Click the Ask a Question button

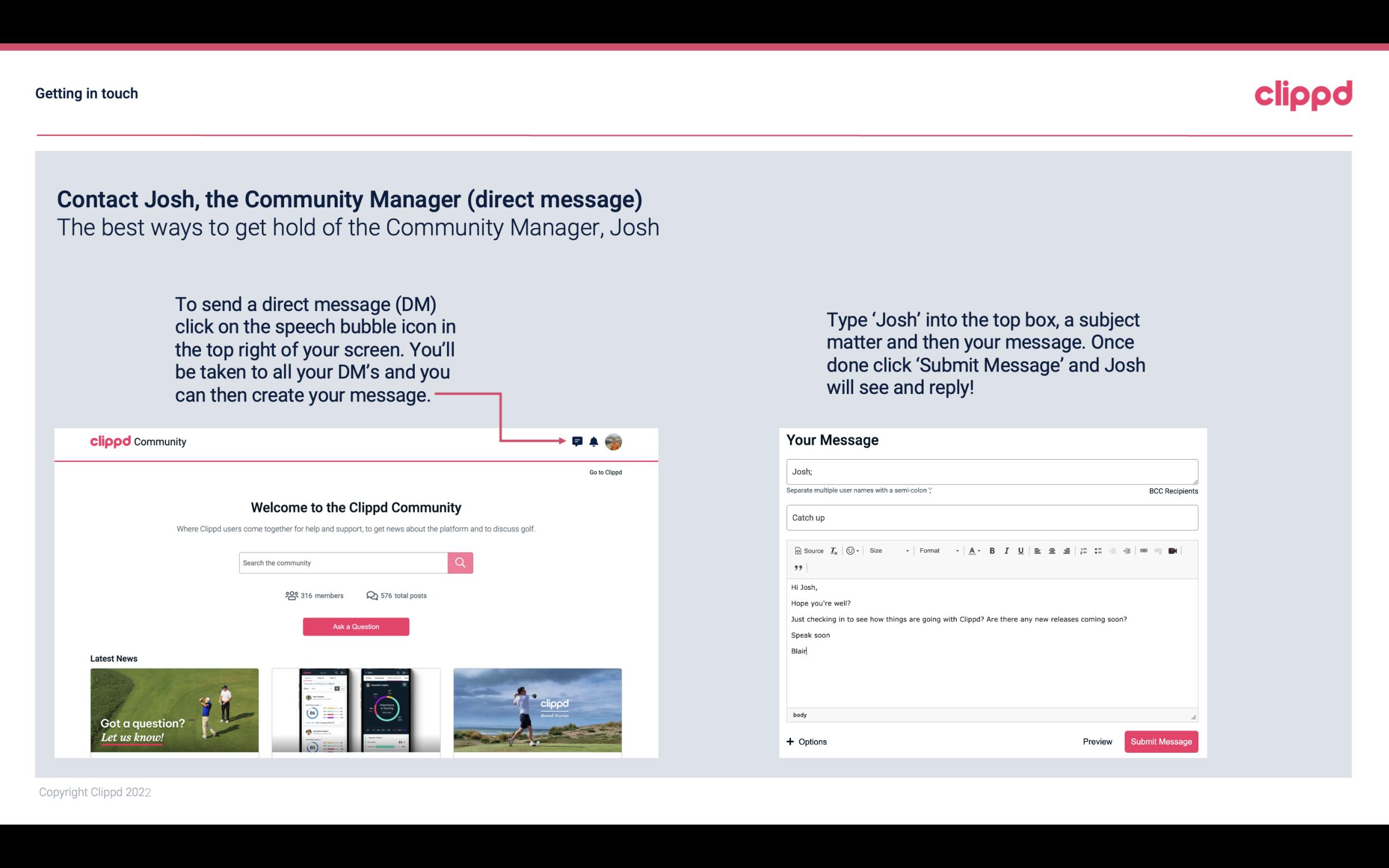click(356, 626)
